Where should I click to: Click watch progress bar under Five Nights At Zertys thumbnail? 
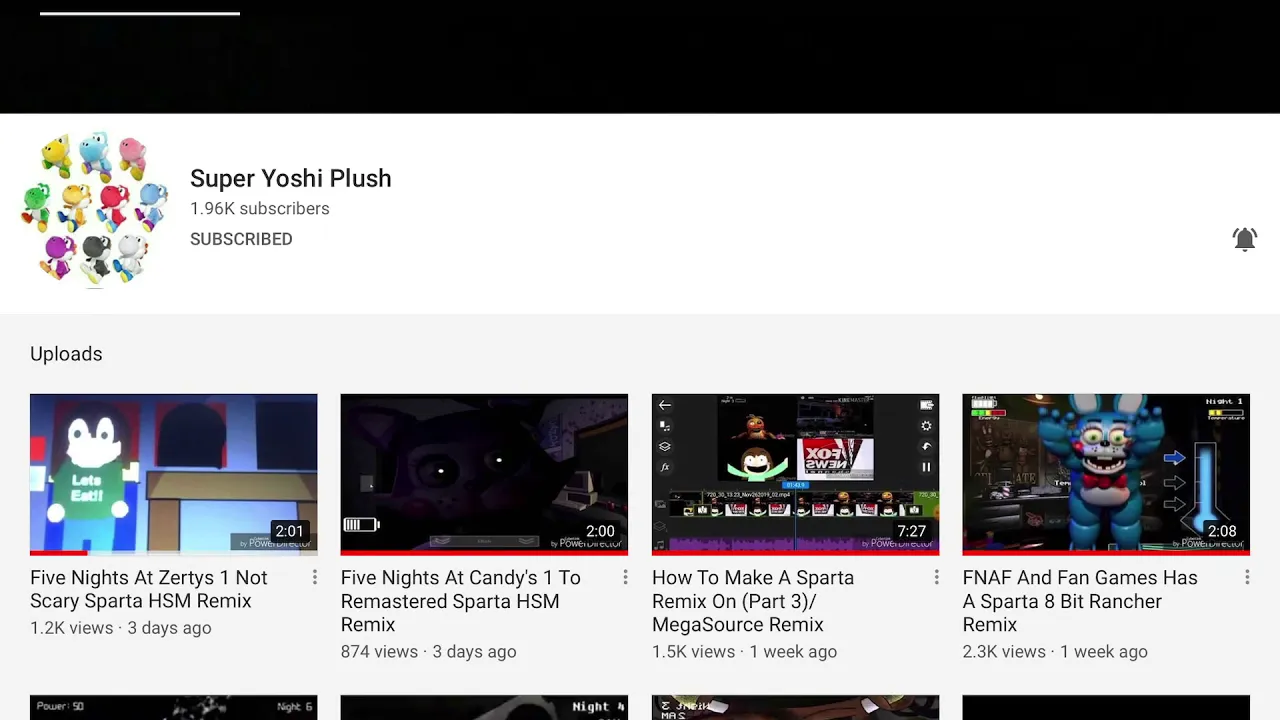tap(173, 552)
